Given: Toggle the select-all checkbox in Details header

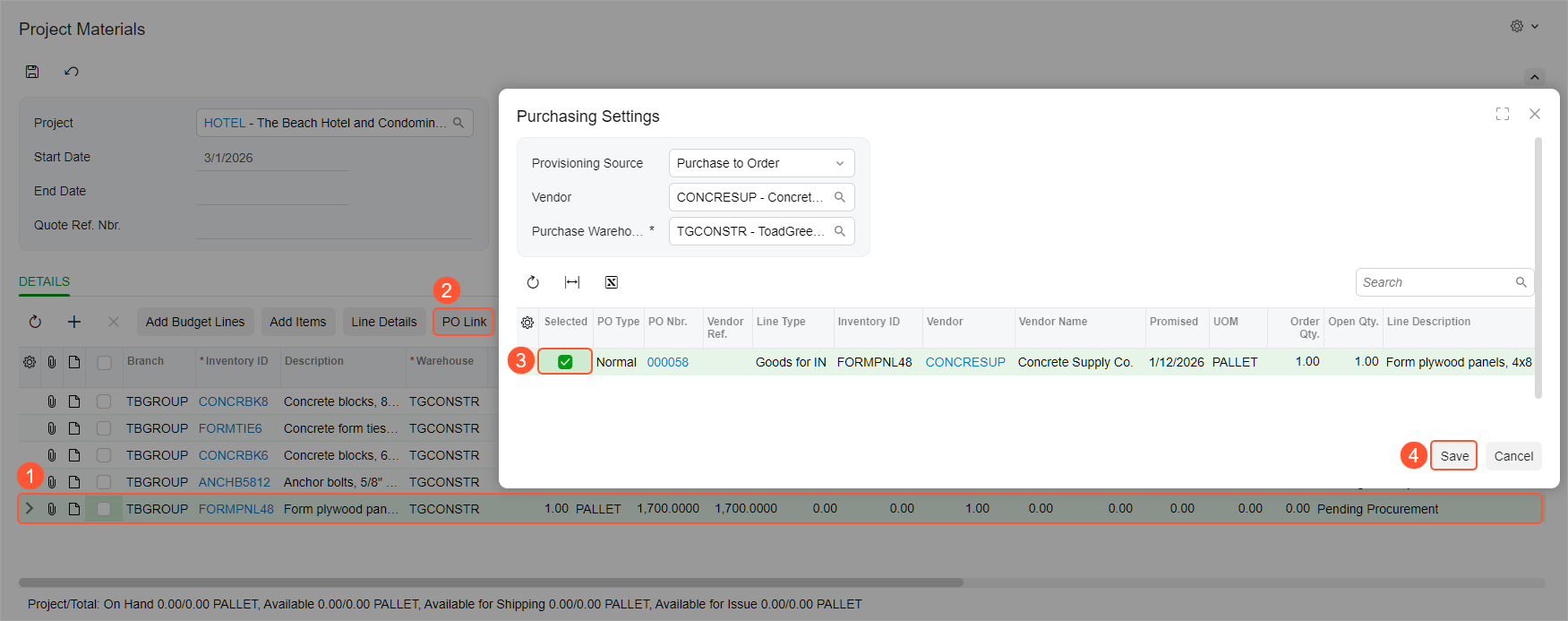Looking at the screenshot, I should pyautogui.click(x=104, y=363).
